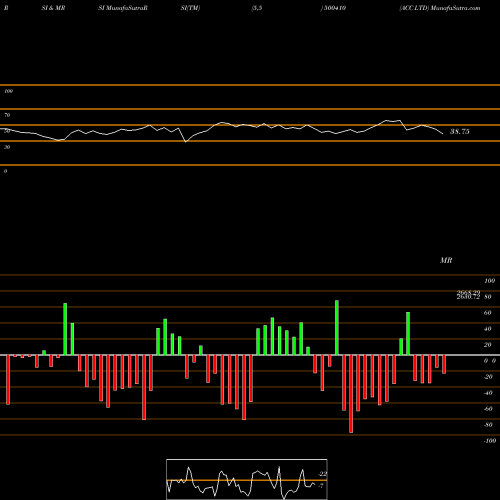Click the 'SI MunafaSutraR' header label
This screenshot has width=500, height=500.
point(123,8)
